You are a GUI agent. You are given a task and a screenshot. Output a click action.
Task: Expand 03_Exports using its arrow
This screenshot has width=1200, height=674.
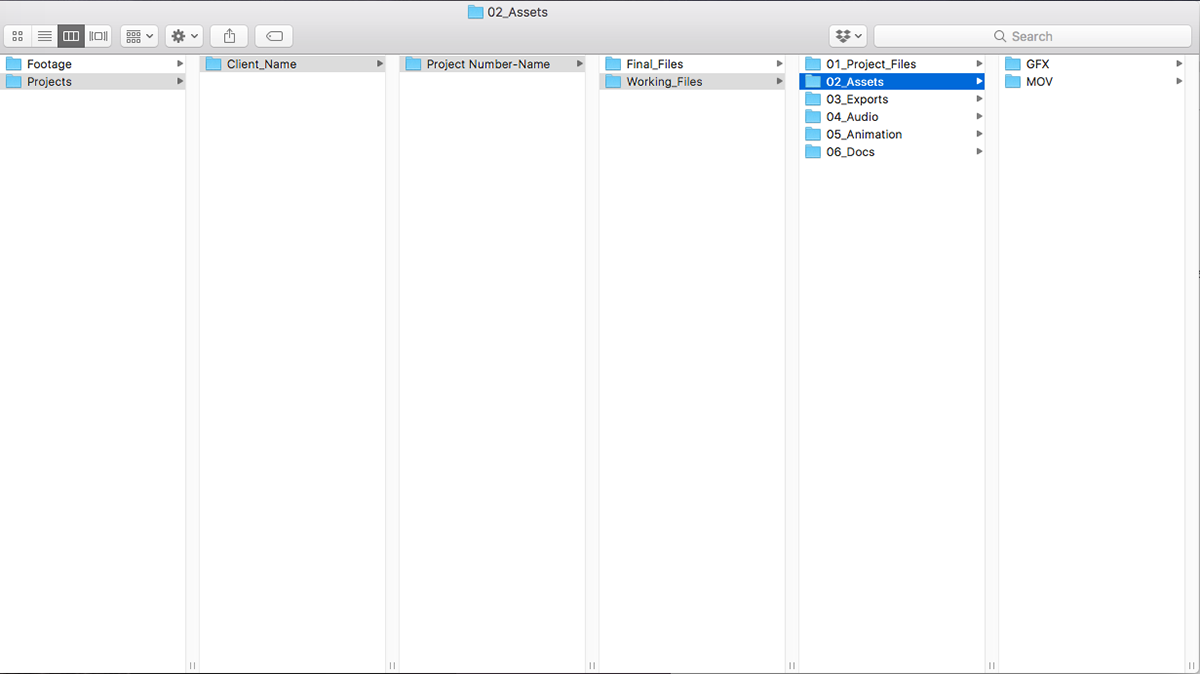pos(980,99)
